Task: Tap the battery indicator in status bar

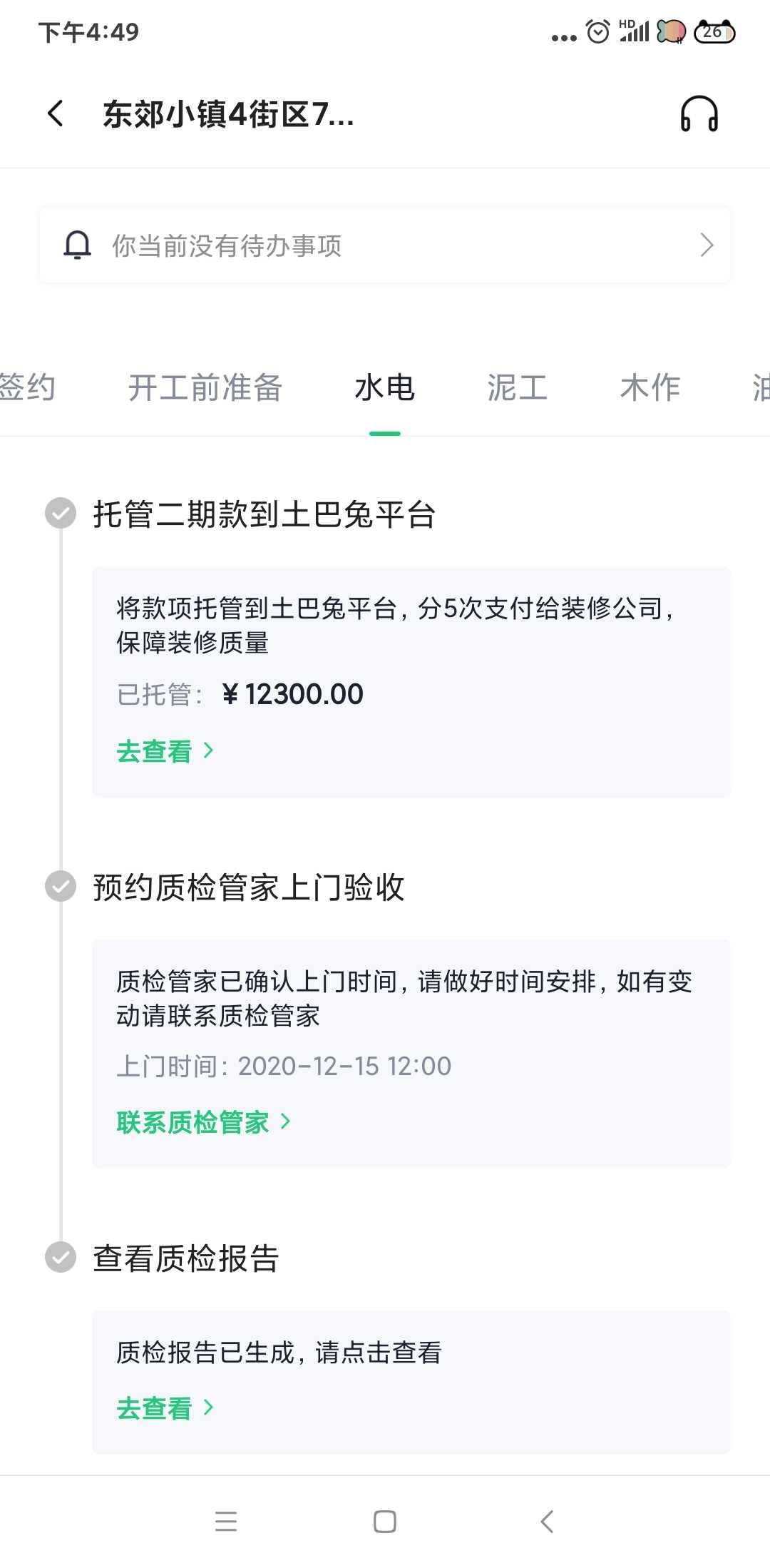Action: 714,32
